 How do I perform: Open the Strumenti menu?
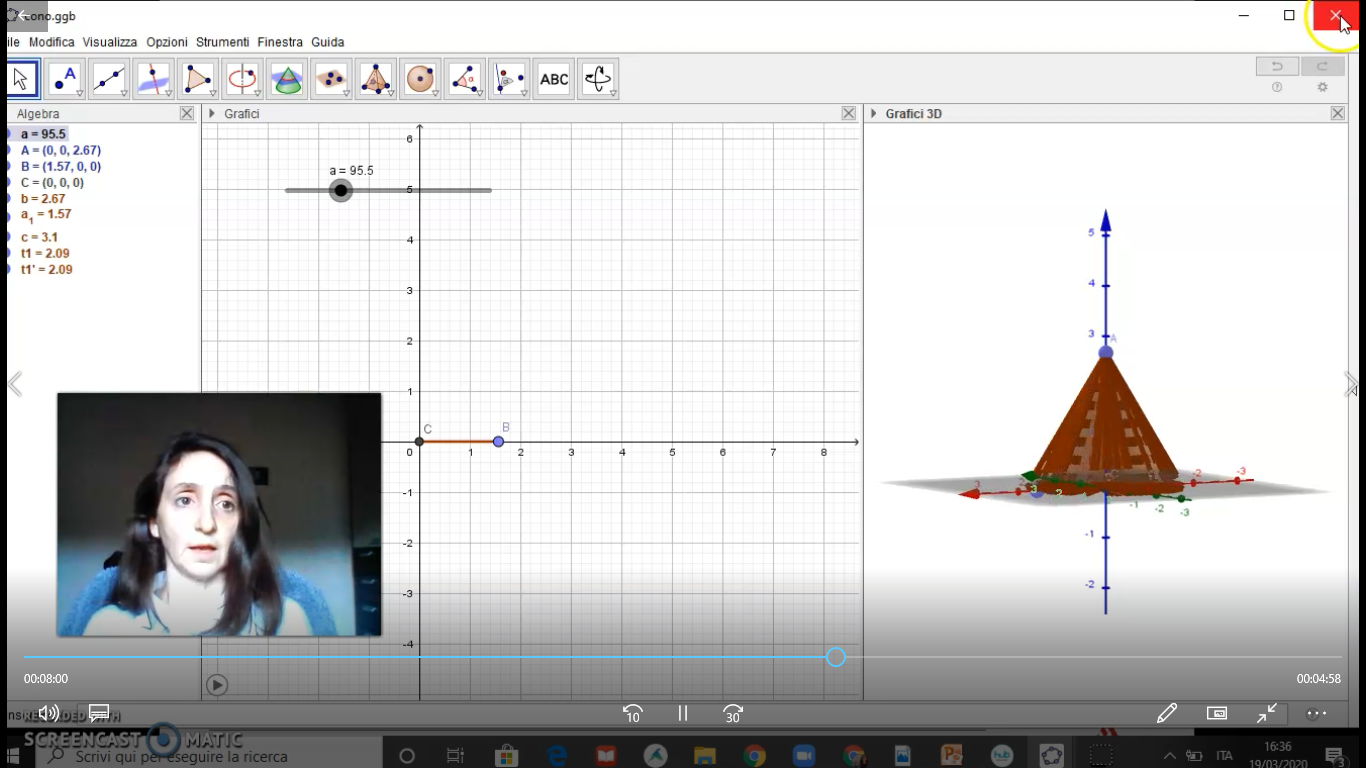(x=222, y=42)
